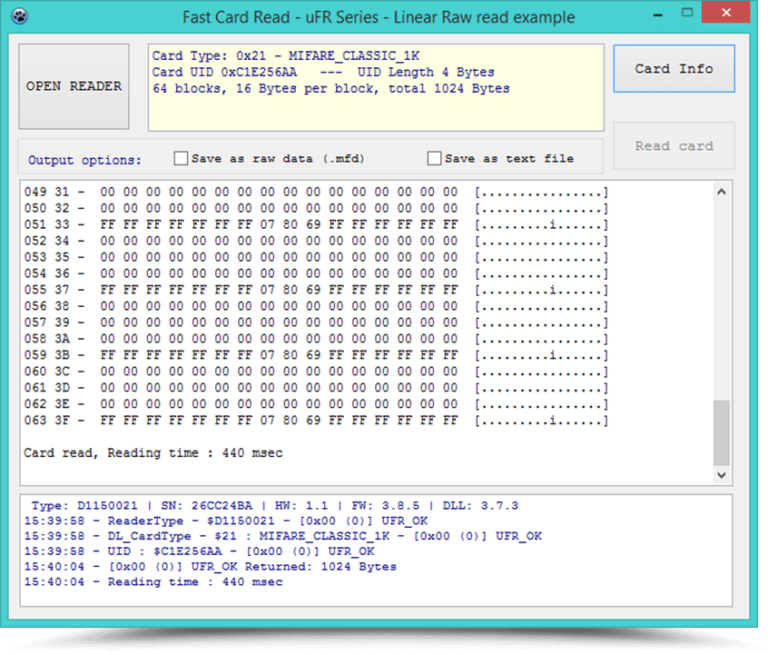Maximize the Fast Card Read window
768x655 pixels.
pos(687,13)
